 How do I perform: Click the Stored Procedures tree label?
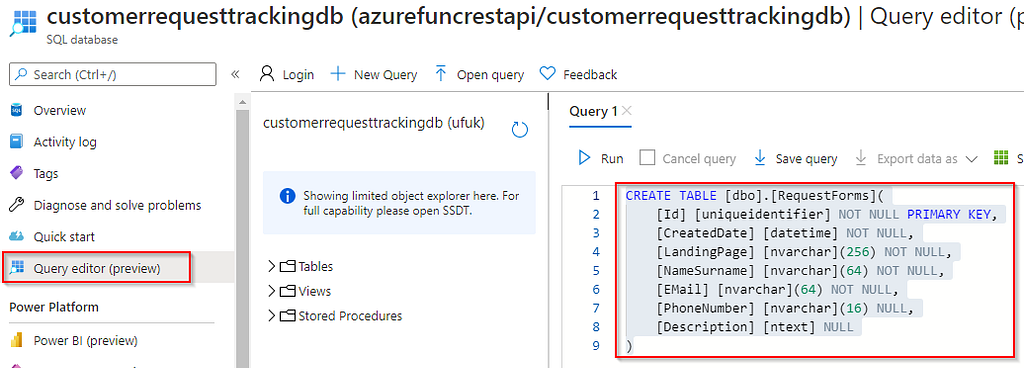[350, 316]
